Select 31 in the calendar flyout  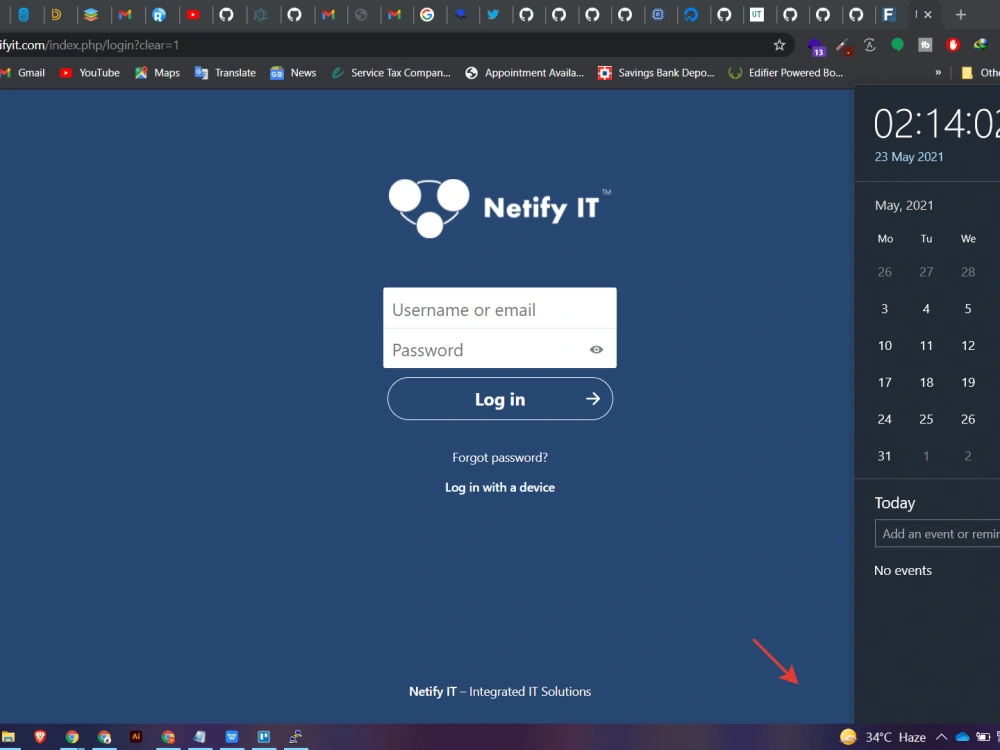point(884,456)
